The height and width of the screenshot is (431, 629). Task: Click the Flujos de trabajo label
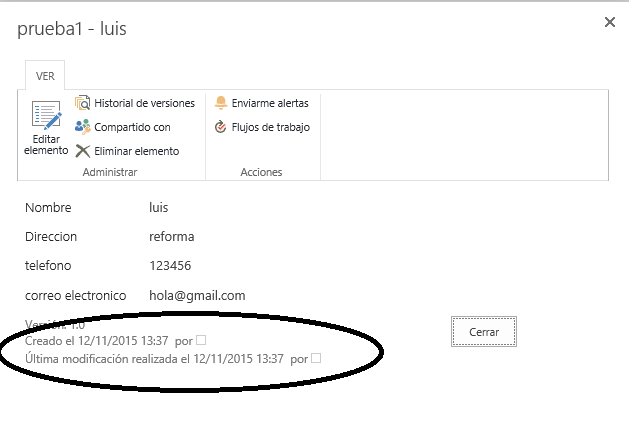click(x=271, y=127)
